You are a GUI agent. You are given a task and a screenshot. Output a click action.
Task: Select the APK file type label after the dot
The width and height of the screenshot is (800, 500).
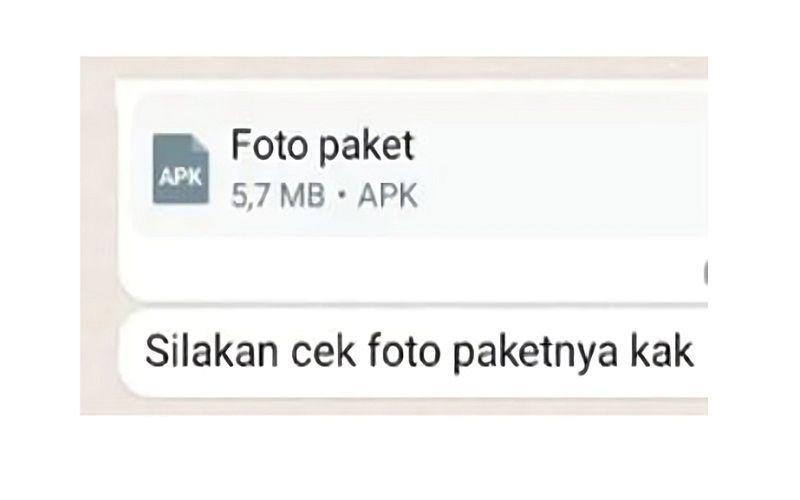(387, 195)
